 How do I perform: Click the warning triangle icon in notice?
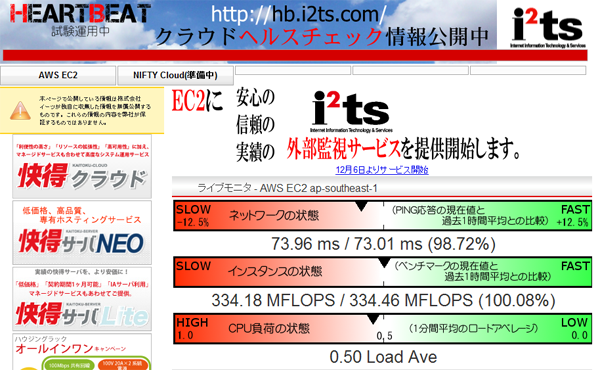coord(20,111)
